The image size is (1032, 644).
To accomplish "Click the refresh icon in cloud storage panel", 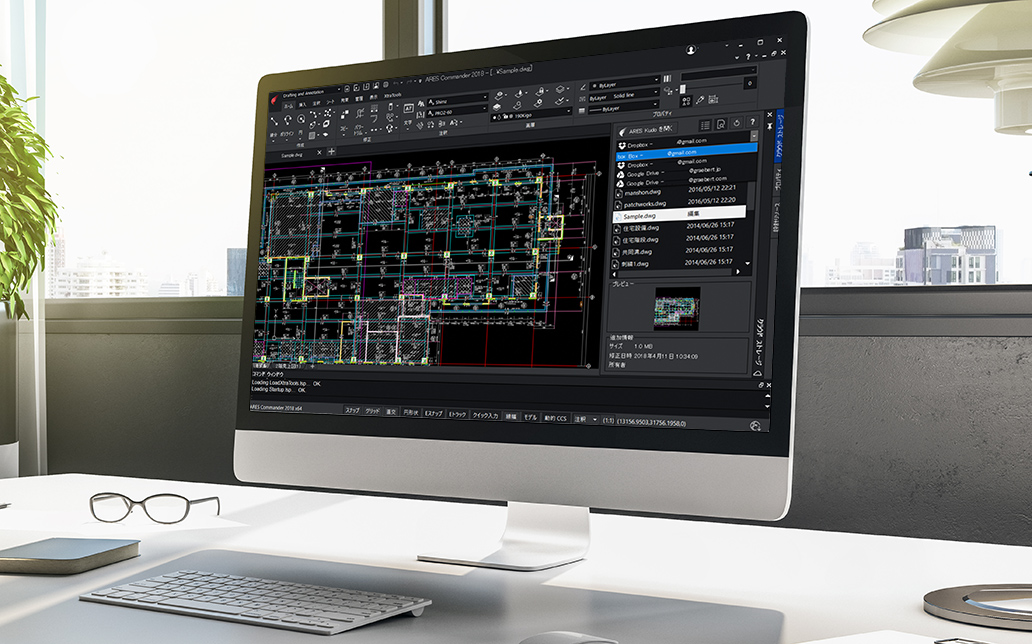I will [x=738, y=123].
